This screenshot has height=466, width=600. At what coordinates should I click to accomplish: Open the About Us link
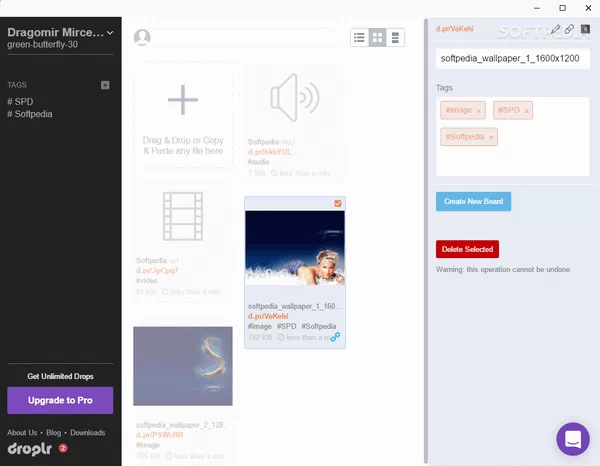(x=22, y=433)
